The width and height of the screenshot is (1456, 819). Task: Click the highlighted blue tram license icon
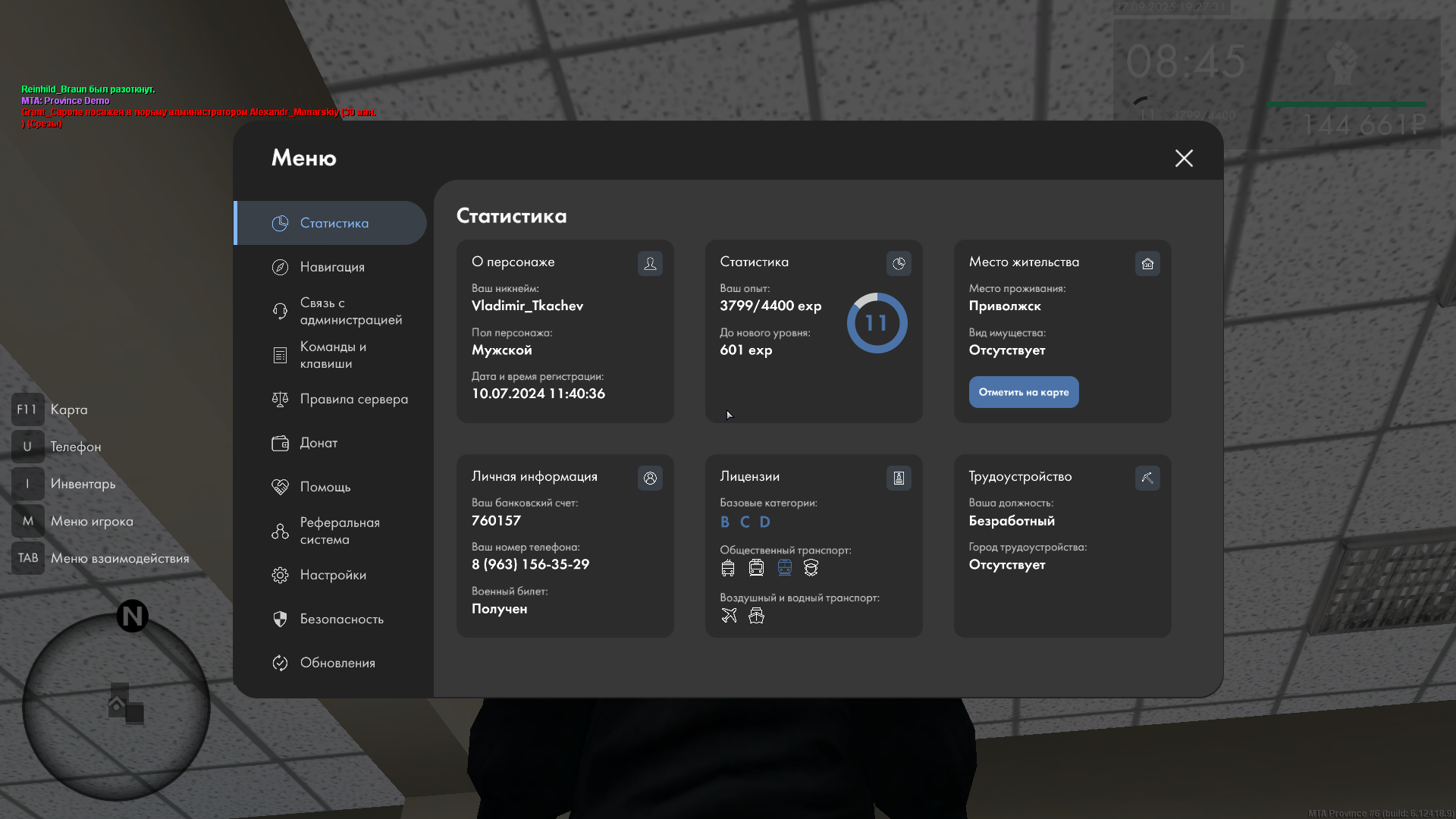(x=784, y=567)
